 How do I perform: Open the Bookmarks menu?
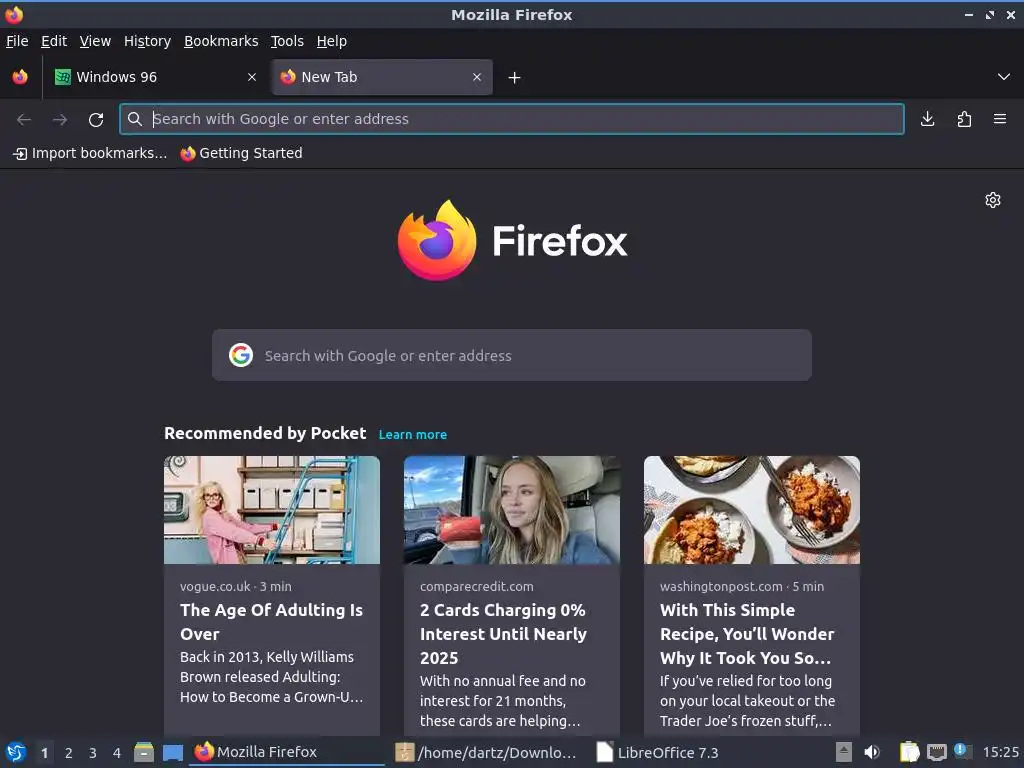[221, 41]
